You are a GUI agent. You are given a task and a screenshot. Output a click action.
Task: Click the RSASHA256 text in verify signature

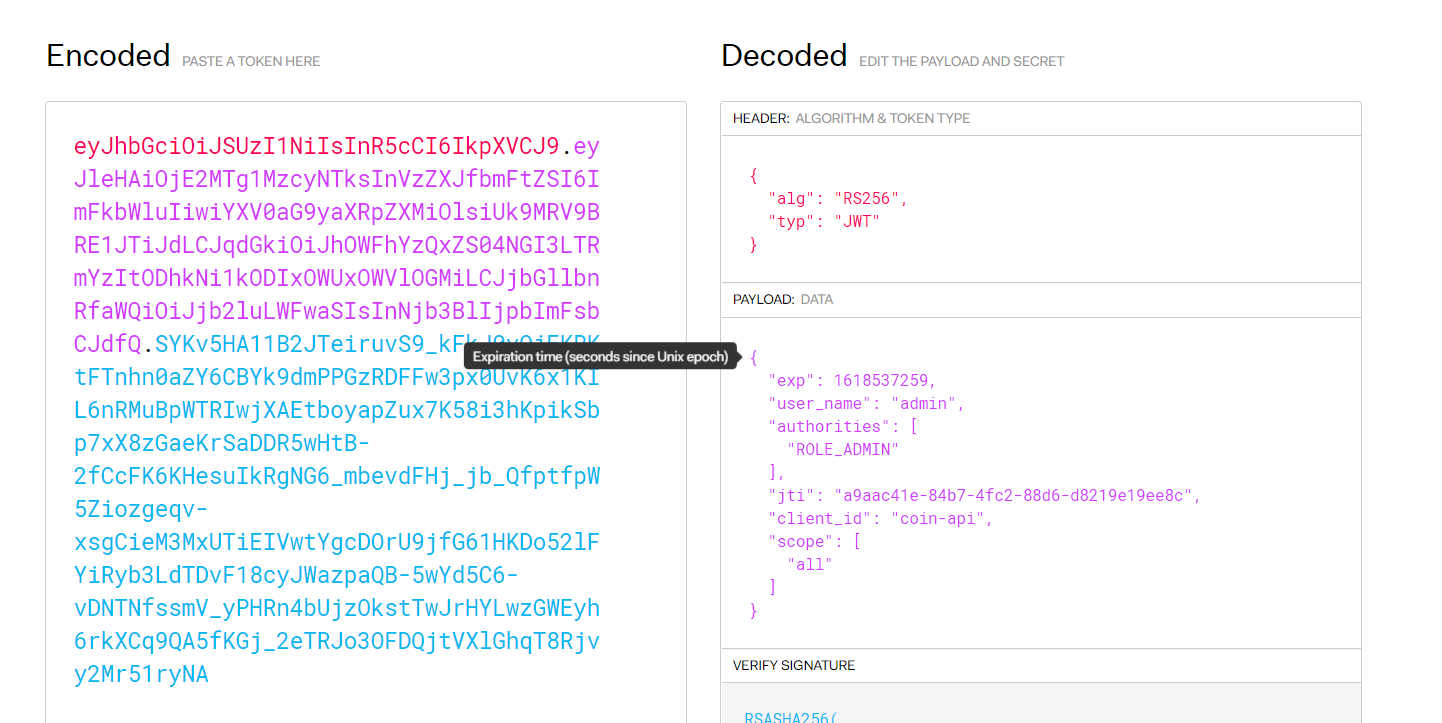point(790,716)
